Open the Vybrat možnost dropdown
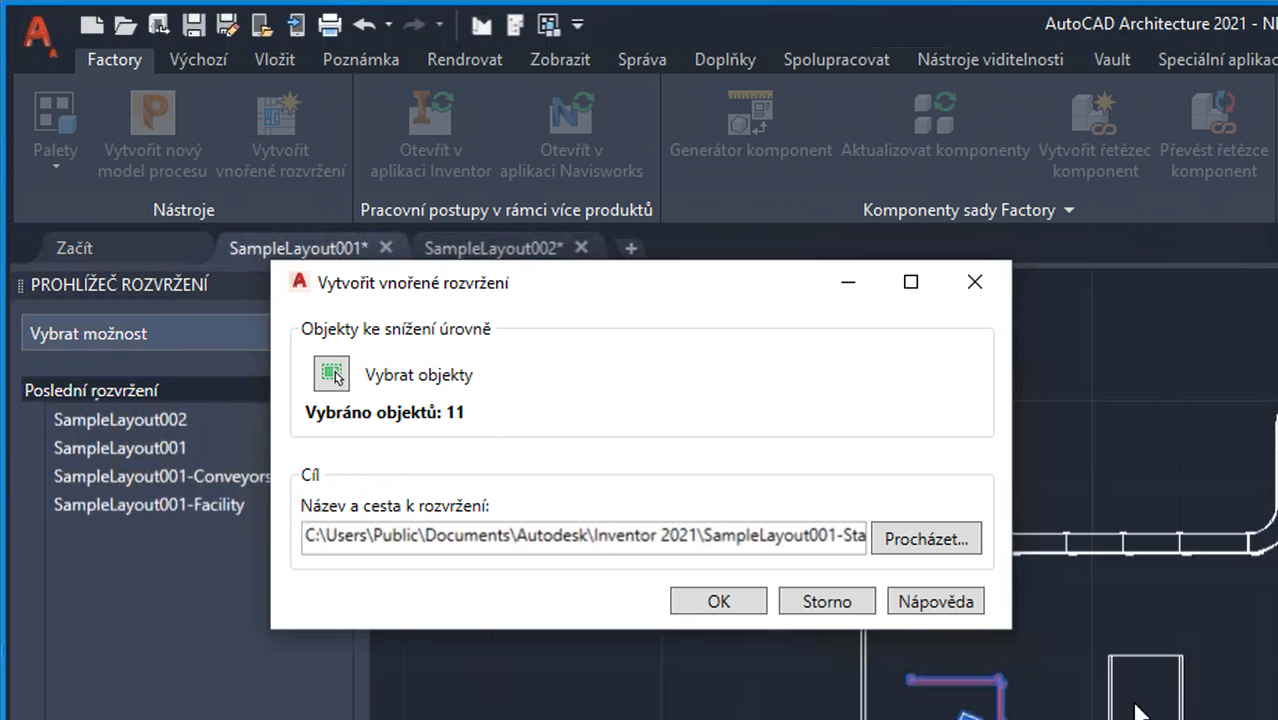1278x720 pixels. (x=147, y=334)
